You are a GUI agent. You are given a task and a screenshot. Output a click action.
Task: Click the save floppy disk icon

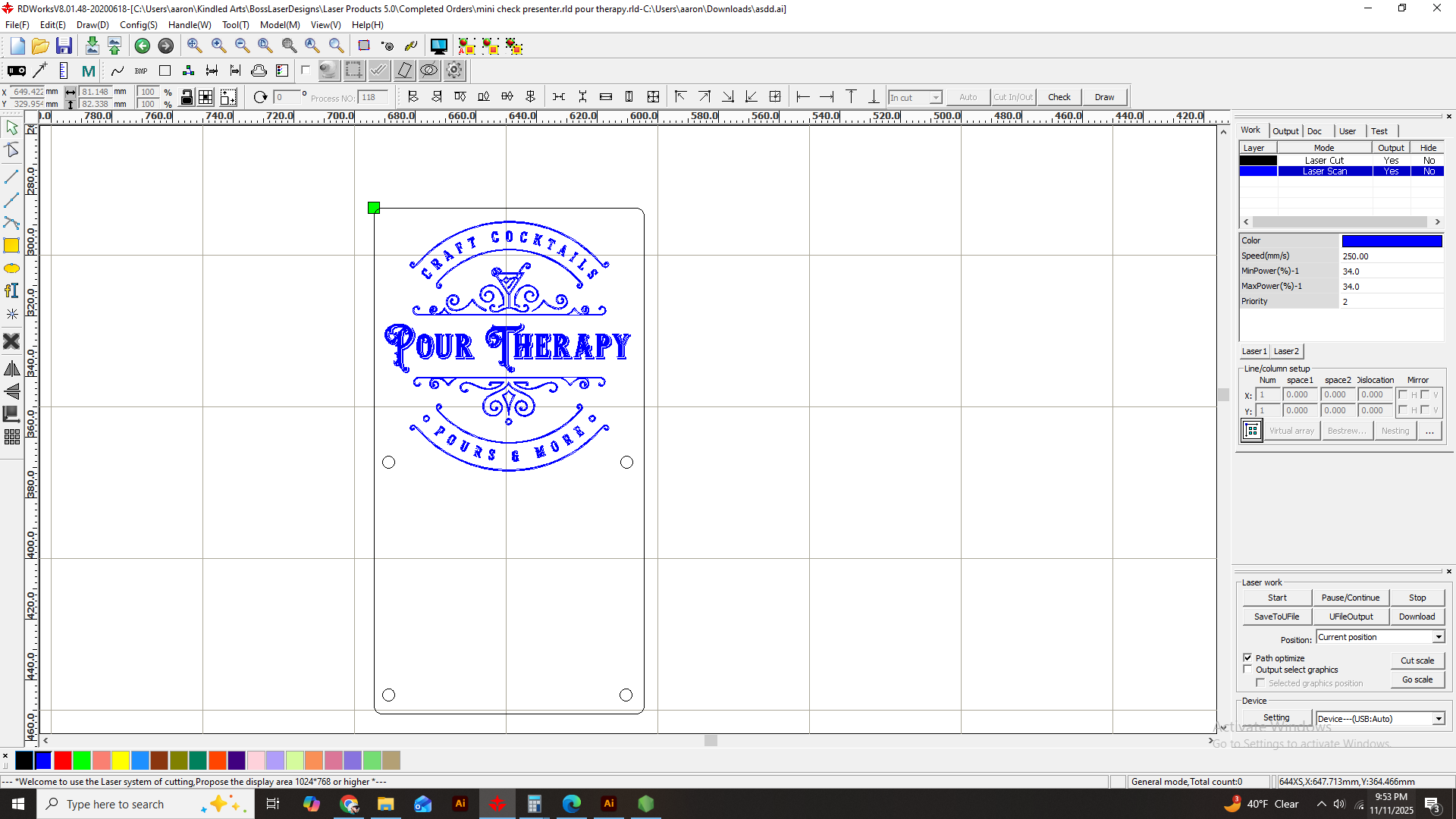[x=64, y=46]
